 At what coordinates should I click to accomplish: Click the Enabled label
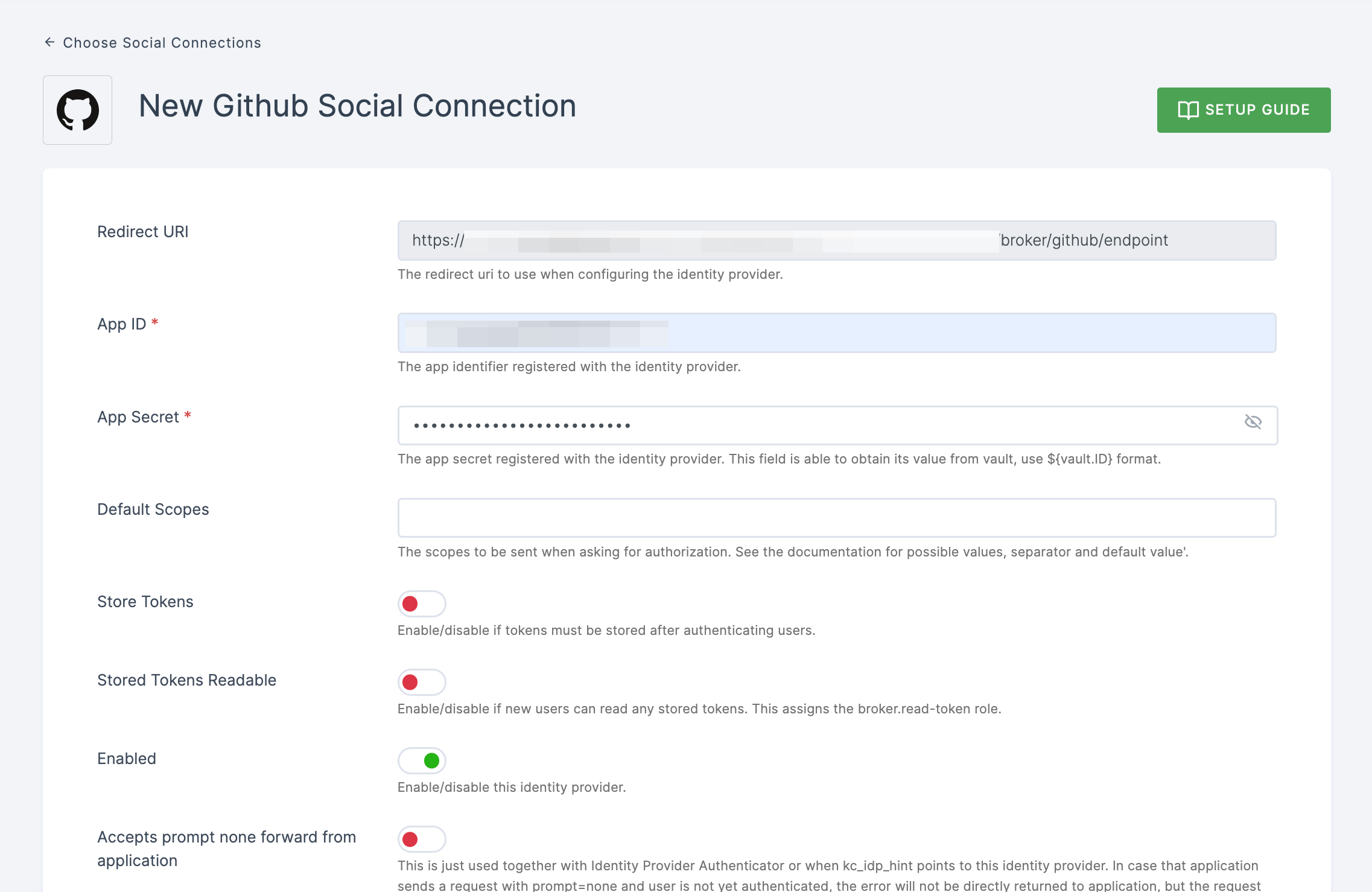coord(127,759)
